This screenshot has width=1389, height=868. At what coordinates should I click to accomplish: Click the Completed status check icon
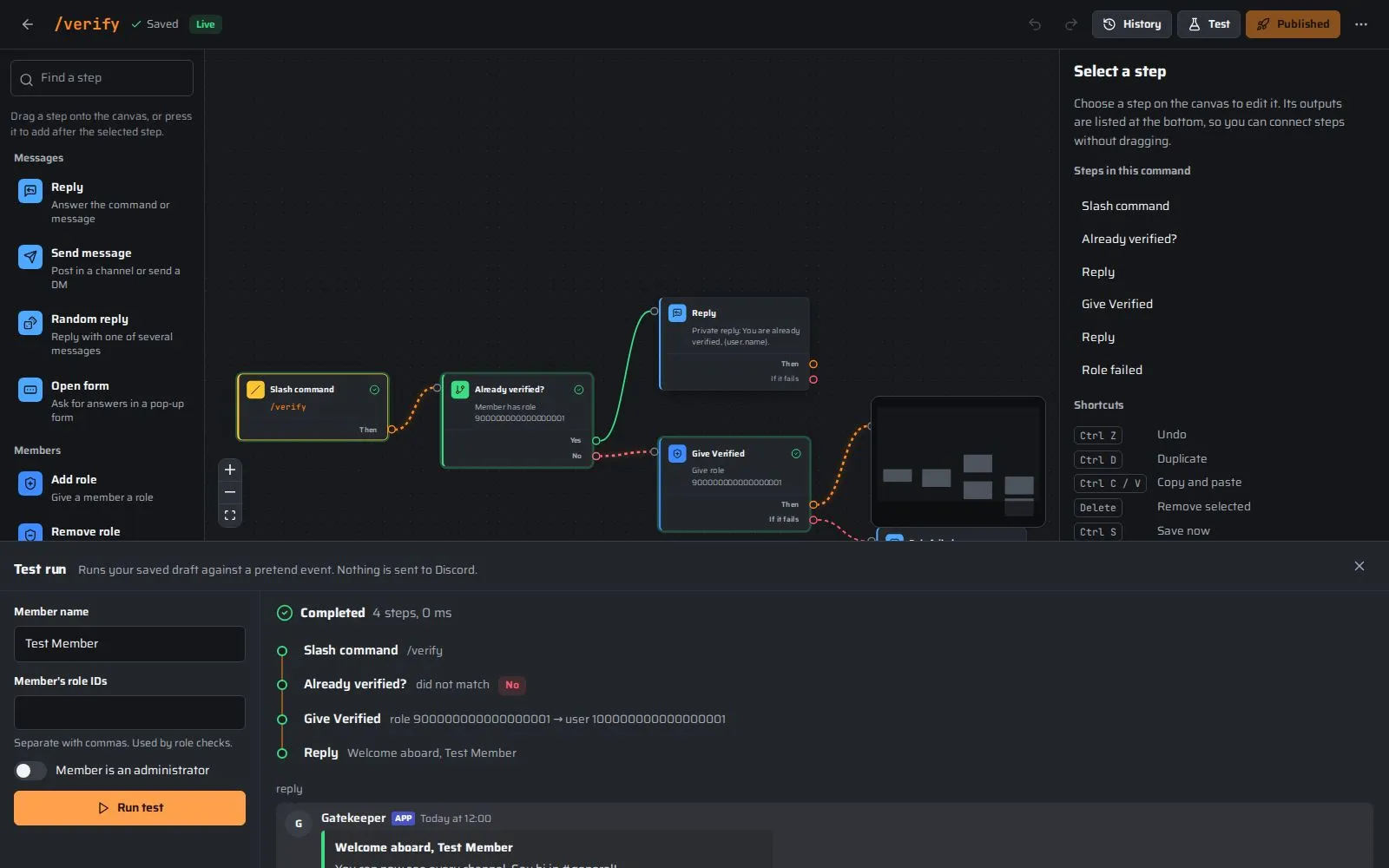pos(285,613)
